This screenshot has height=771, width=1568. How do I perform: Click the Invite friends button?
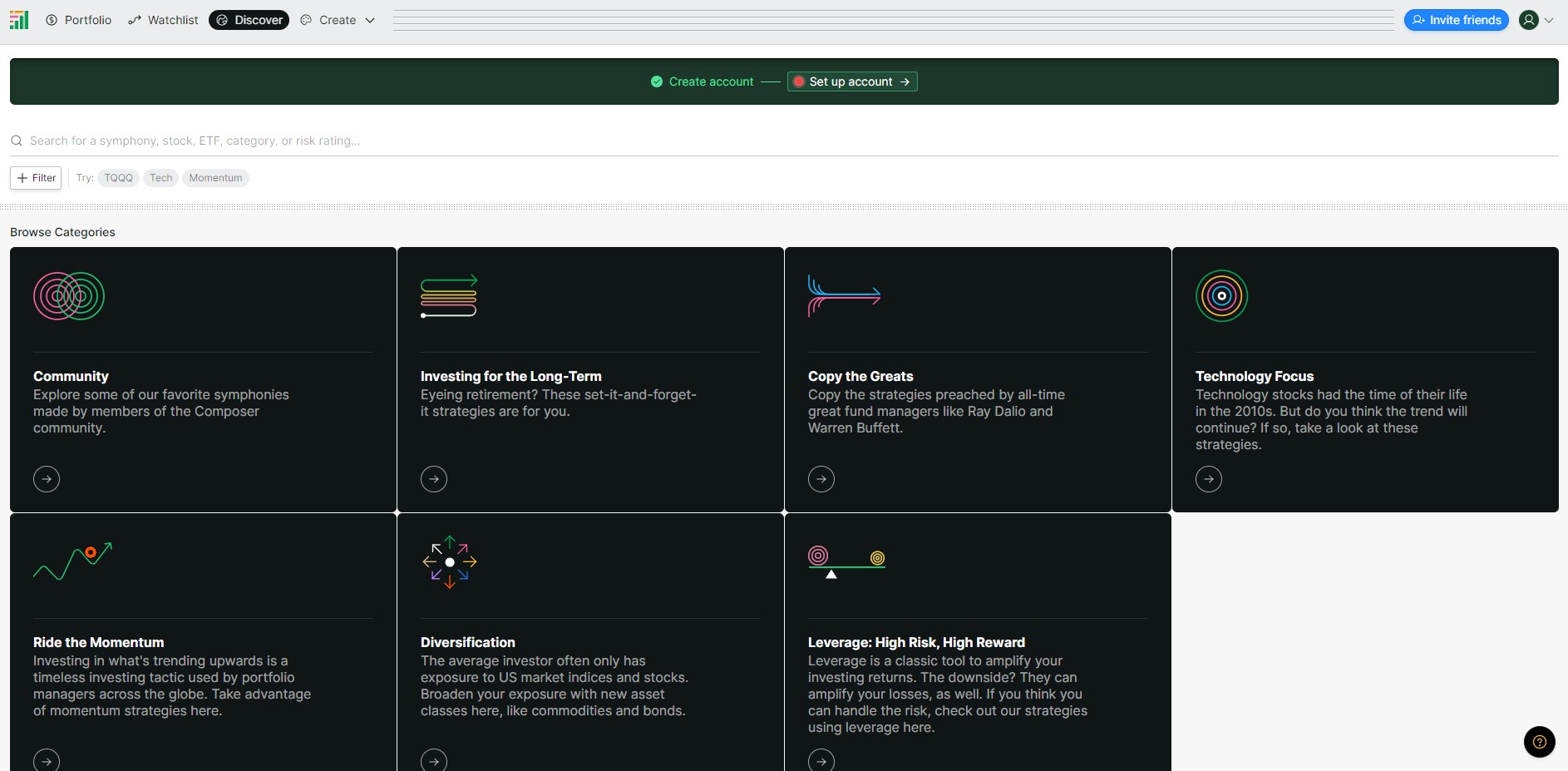pos(1457,20)
